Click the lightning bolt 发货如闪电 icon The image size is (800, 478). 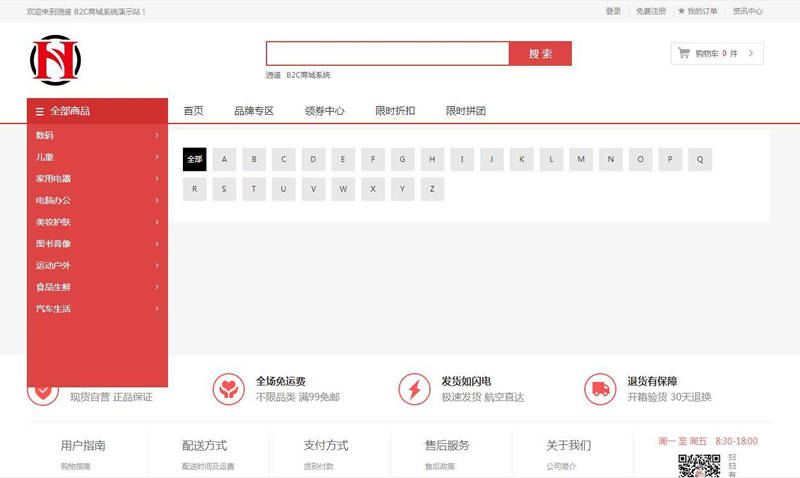414,389
